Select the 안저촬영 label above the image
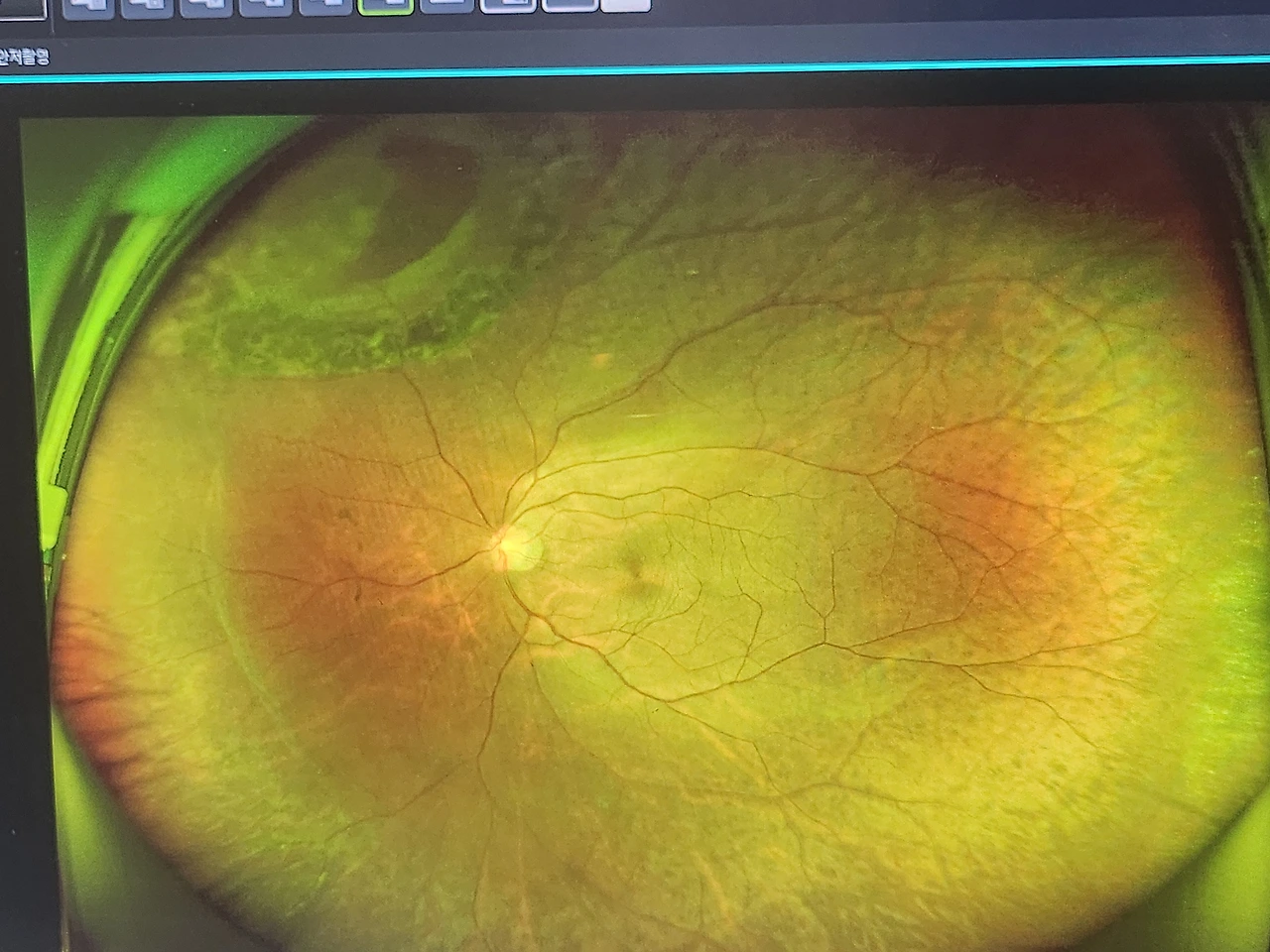 [24, 56]
